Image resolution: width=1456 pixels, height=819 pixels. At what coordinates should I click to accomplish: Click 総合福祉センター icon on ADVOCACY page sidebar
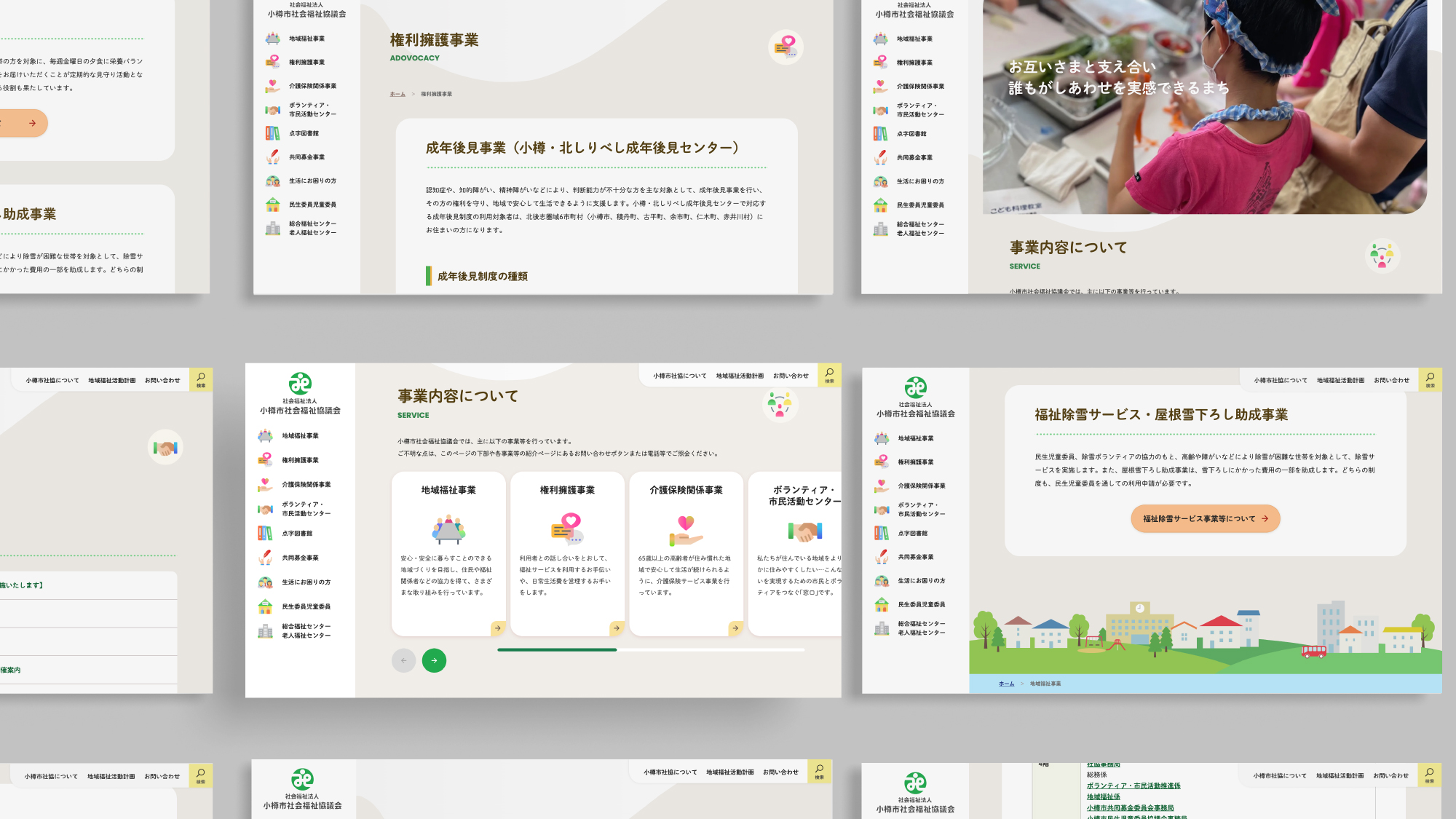pos(272,228)
